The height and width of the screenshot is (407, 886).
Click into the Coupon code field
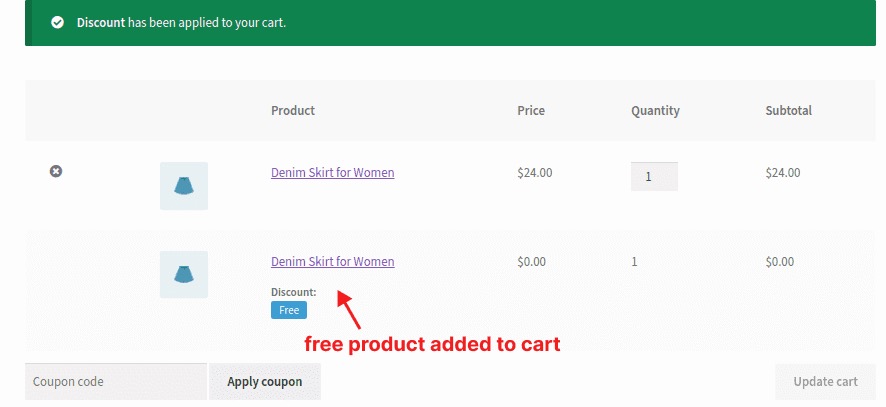(x=116, y=382)
